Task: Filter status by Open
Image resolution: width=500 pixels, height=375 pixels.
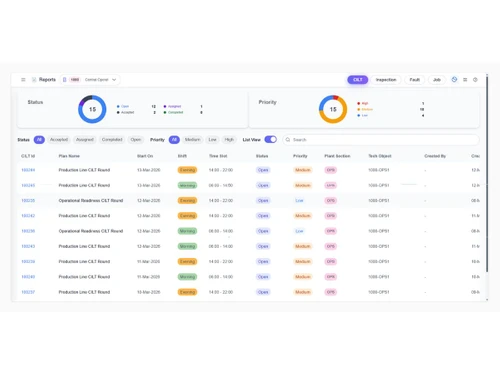Action: click(136, 140)
